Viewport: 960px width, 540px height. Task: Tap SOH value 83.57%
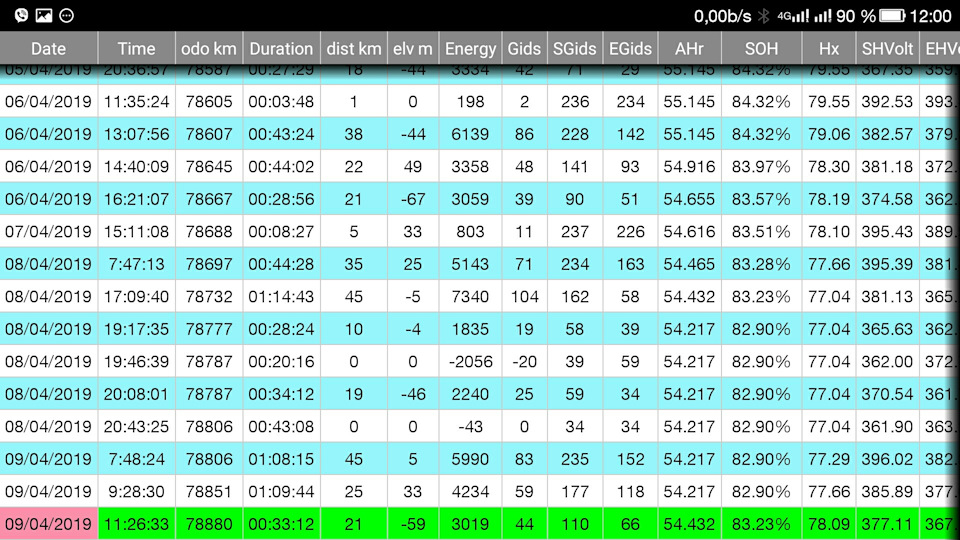pyautogui.click(x=761, y=199)
